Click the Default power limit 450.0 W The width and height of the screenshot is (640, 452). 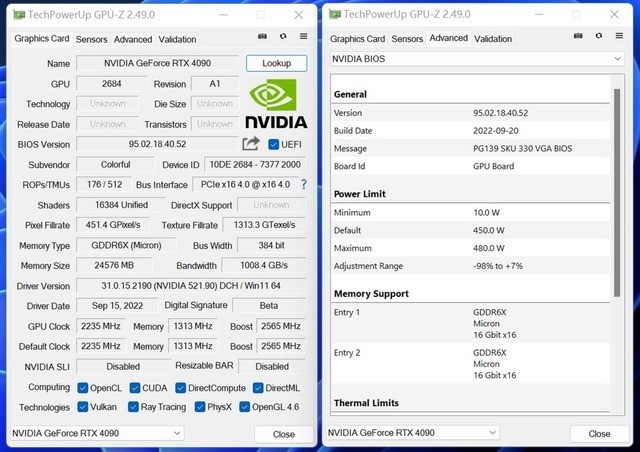489,230
